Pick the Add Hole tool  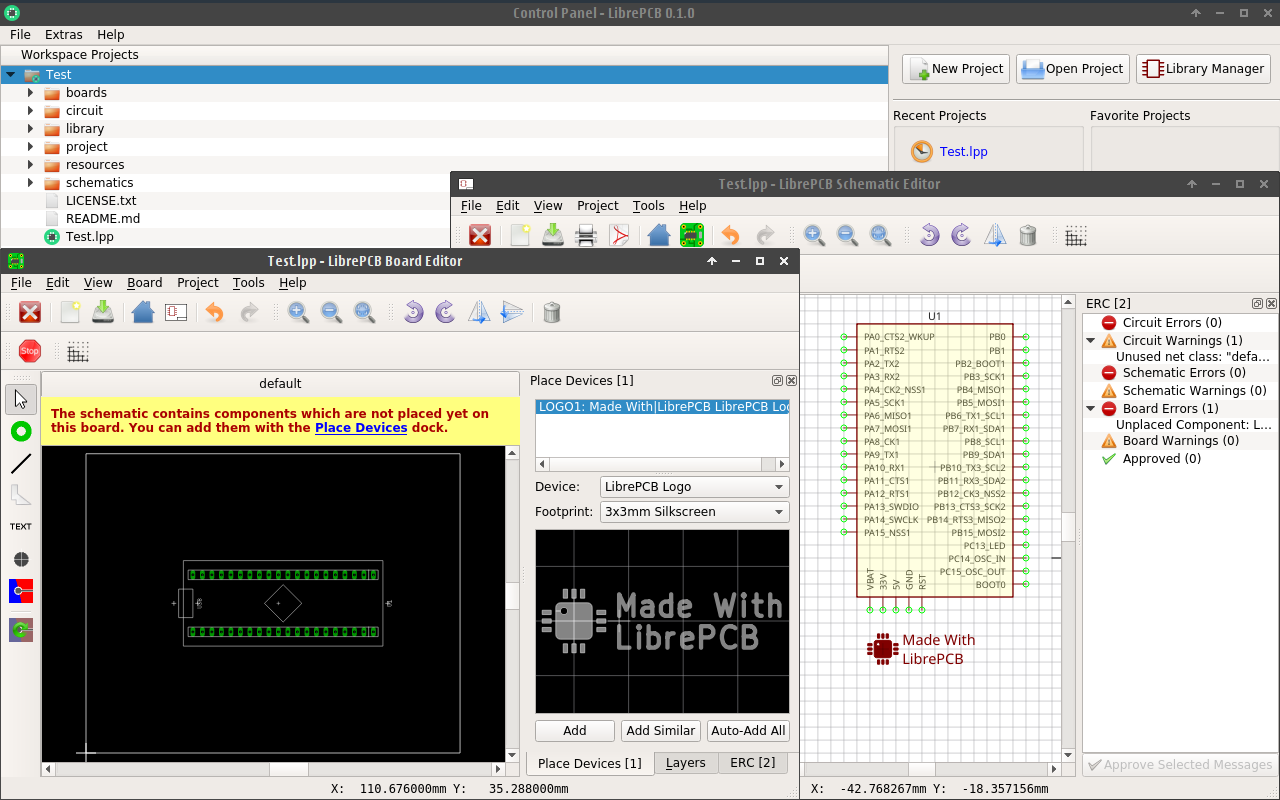(x=21, y=559)
